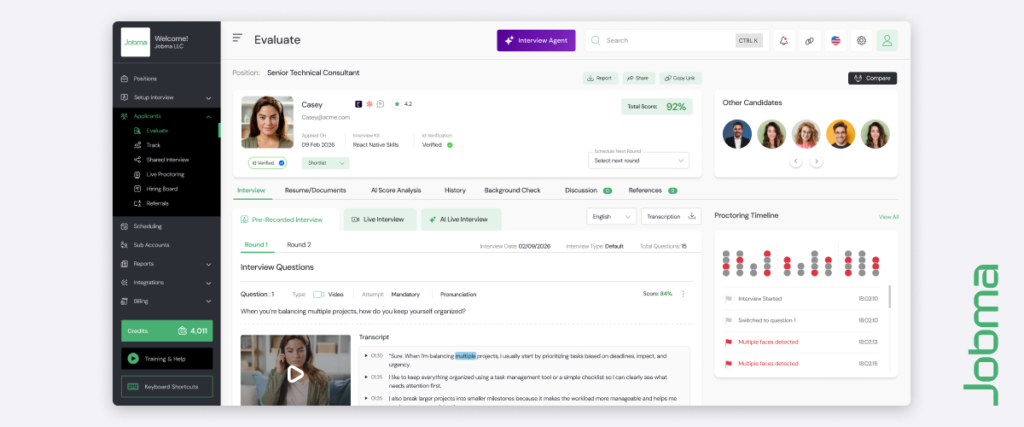Select the Round 2 tab
This screenshot has width=1024, height=427.
click(299, 245)
